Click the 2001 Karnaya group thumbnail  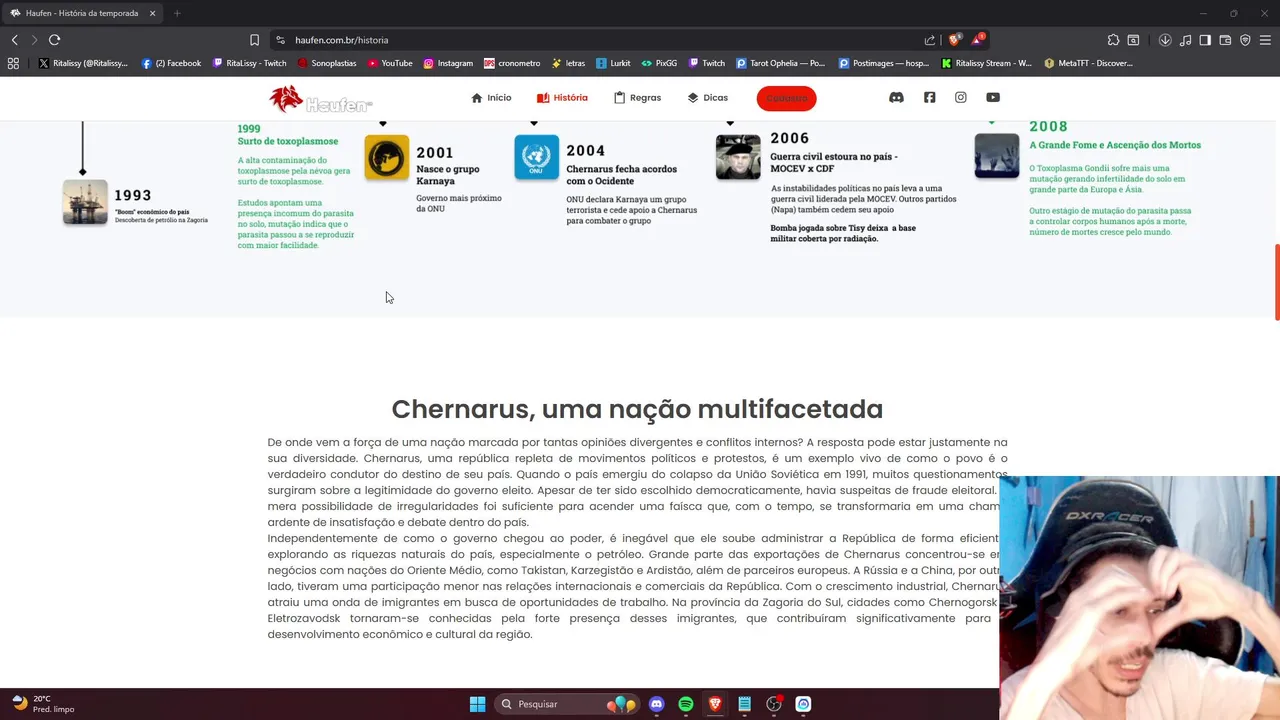tap(387, 157)
